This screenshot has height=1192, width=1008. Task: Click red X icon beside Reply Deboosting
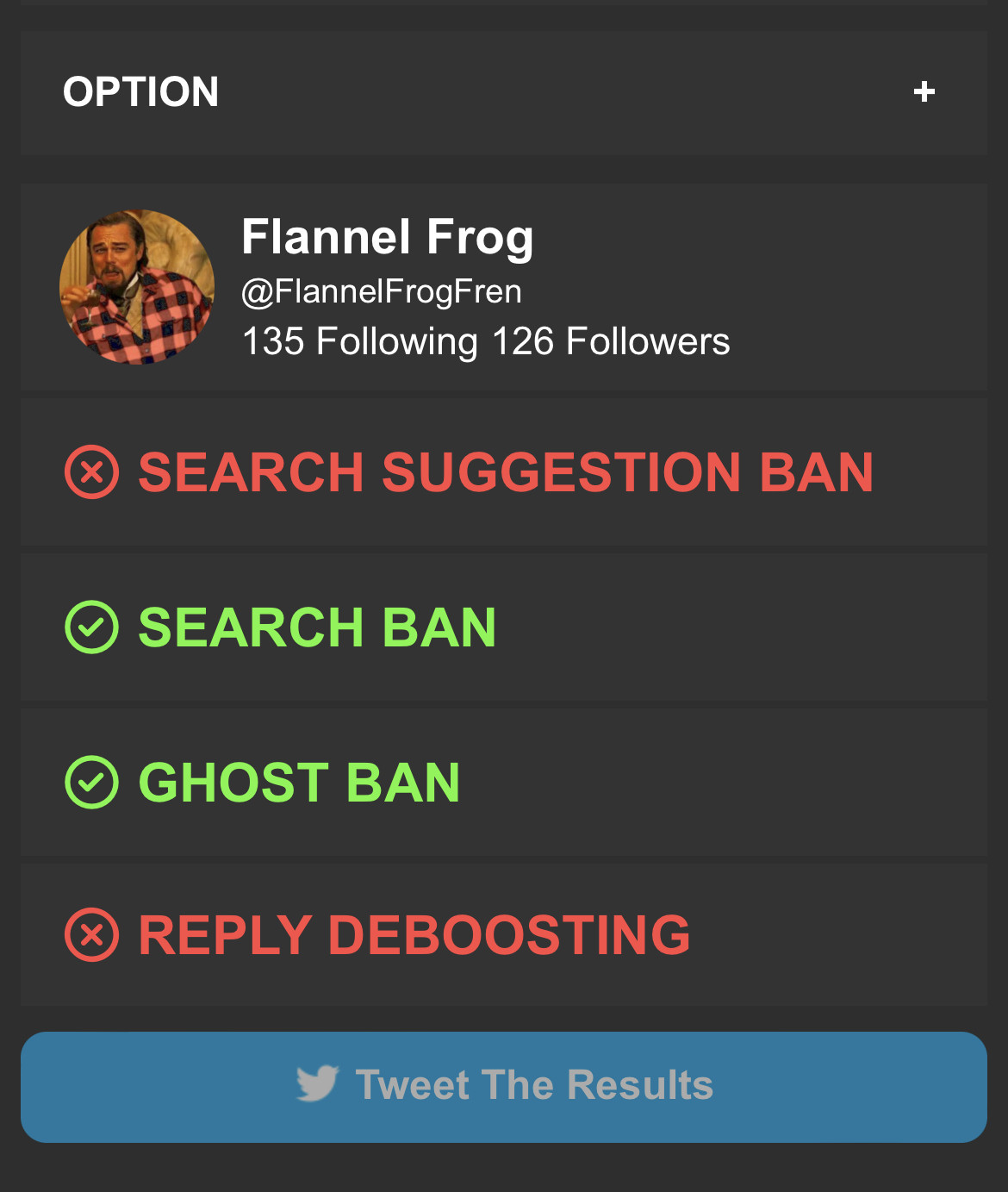[91, 935]
